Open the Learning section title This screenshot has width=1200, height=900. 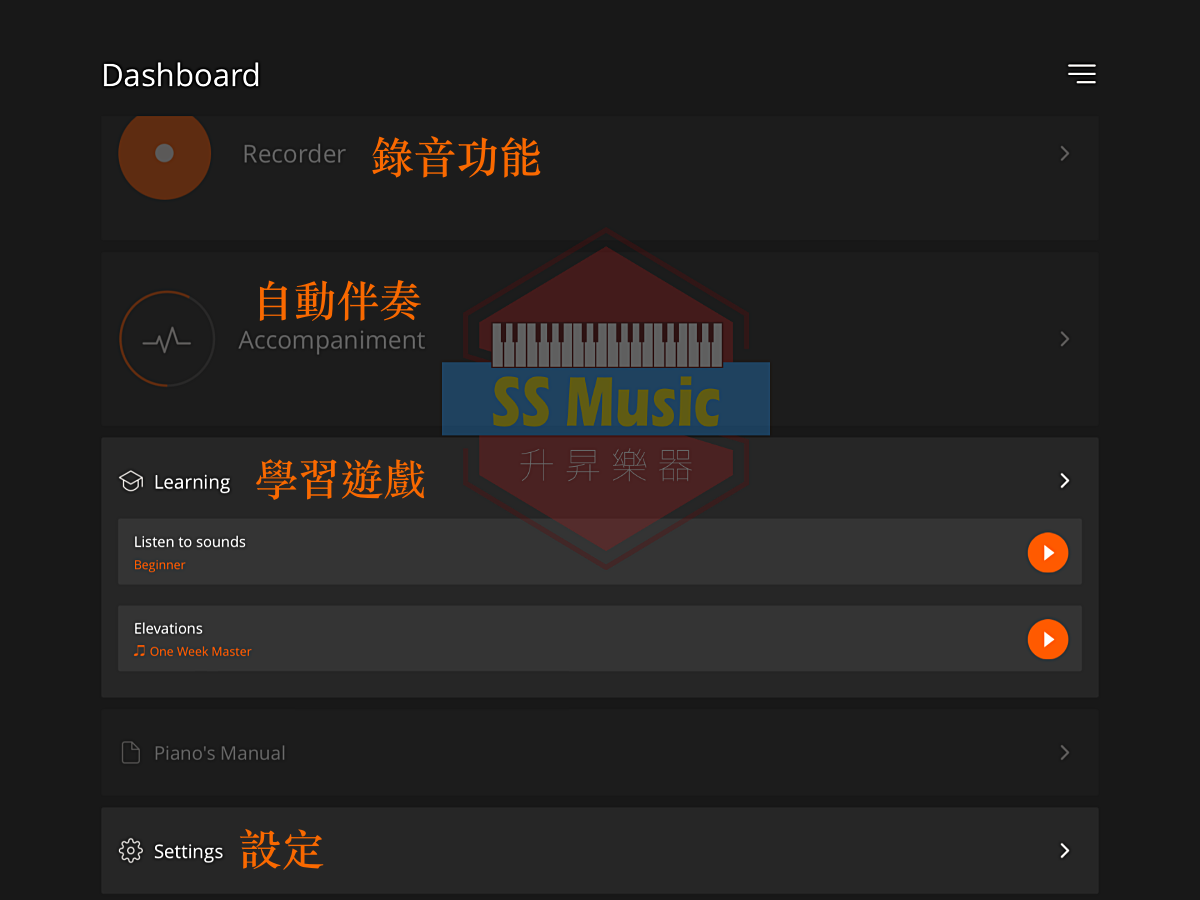coord(192,482)
